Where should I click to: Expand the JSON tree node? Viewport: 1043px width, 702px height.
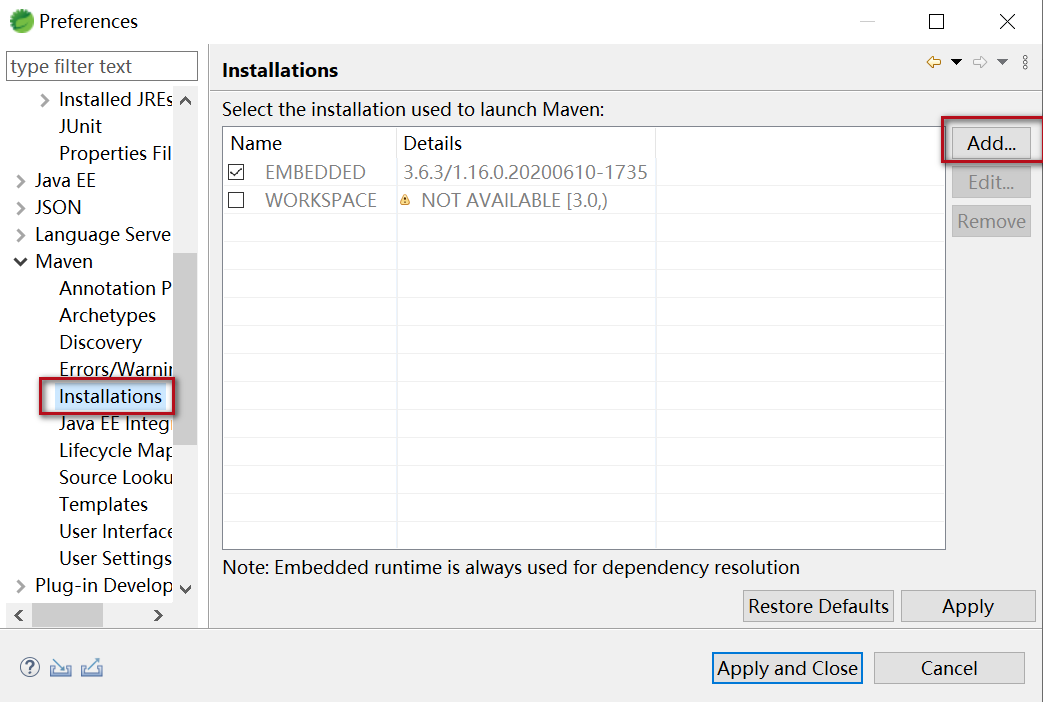[20, 208]
